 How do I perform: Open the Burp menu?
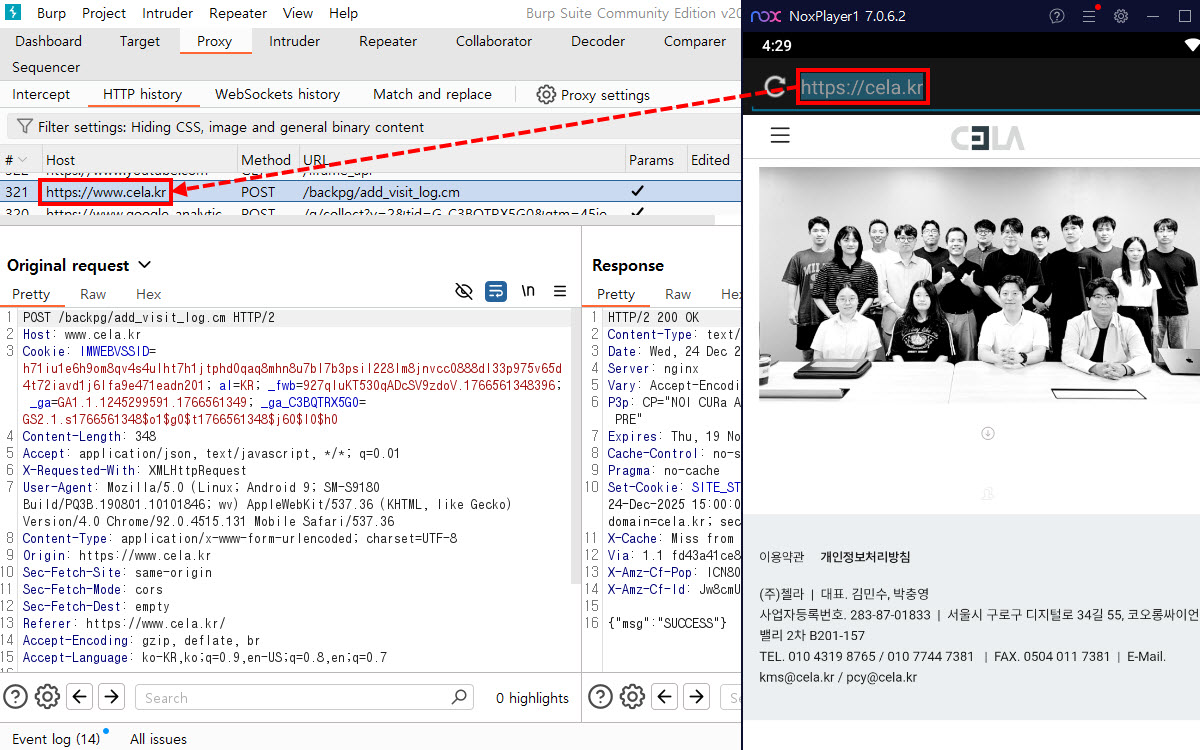click(x=52, y=14)
